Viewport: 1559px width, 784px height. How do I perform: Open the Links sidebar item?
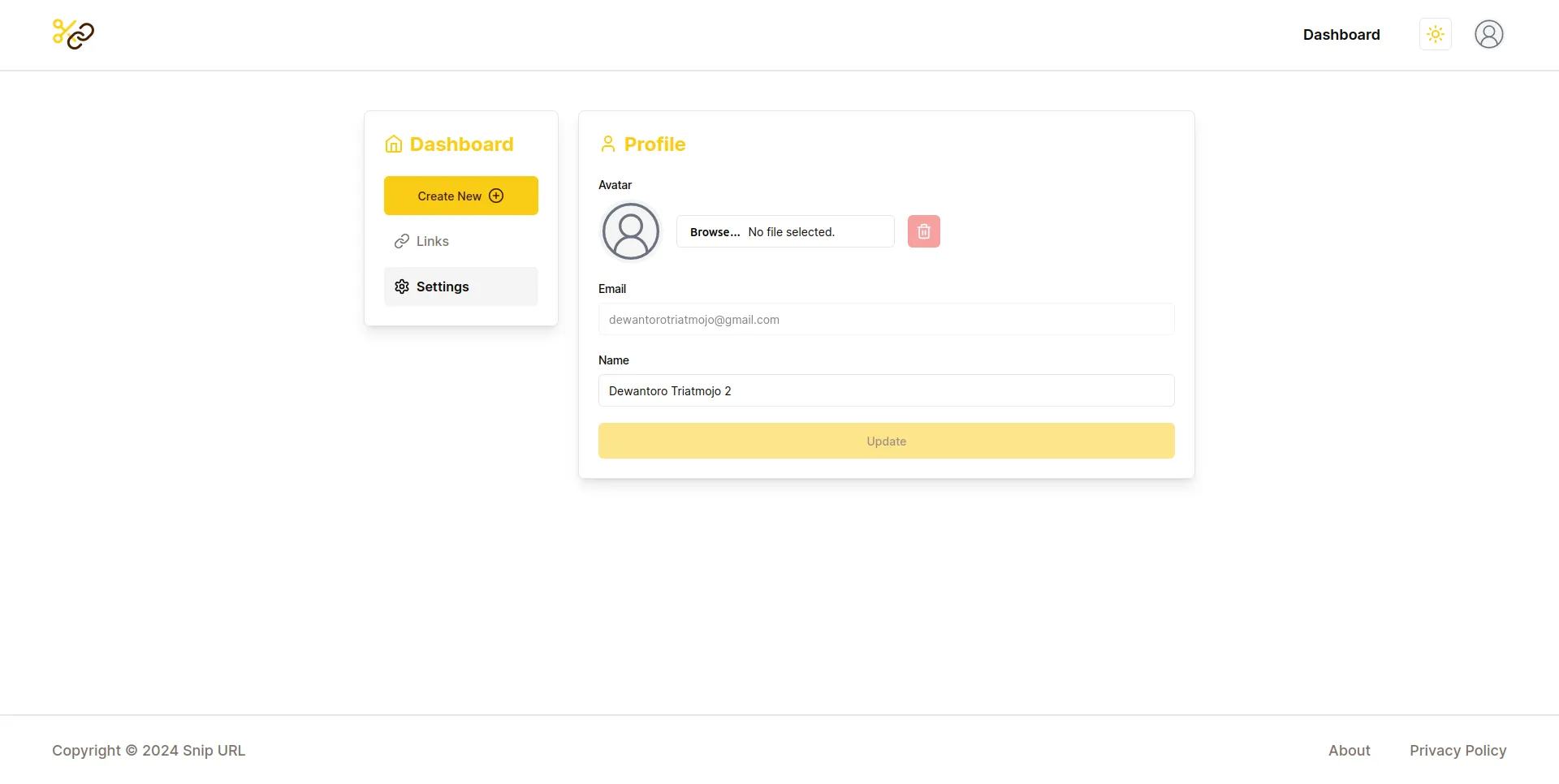(x=461, y=241)
